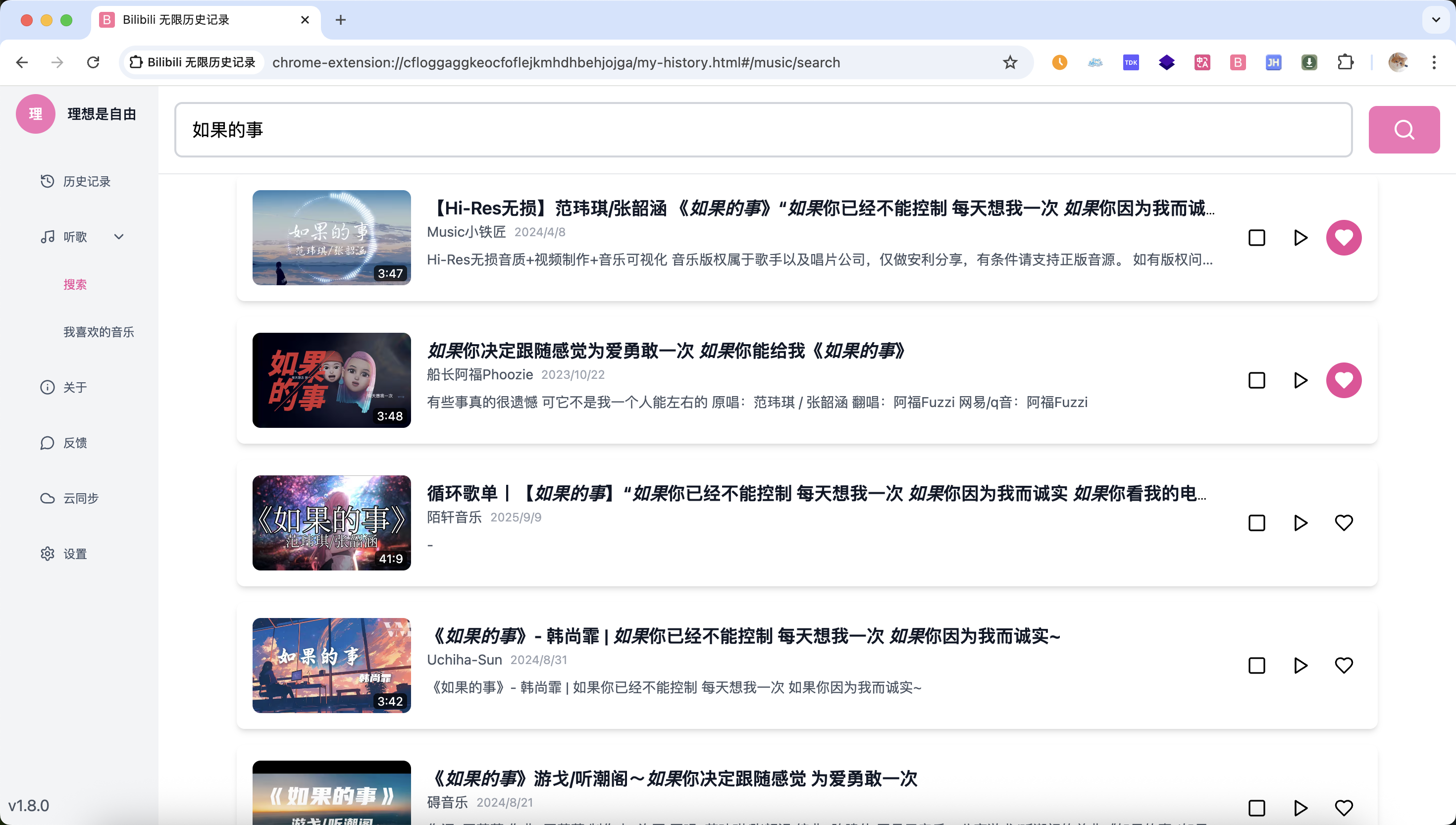Bookmark page with the star icon
This screenshot has height=825, width=1456.
click(x=1010, y=62)
